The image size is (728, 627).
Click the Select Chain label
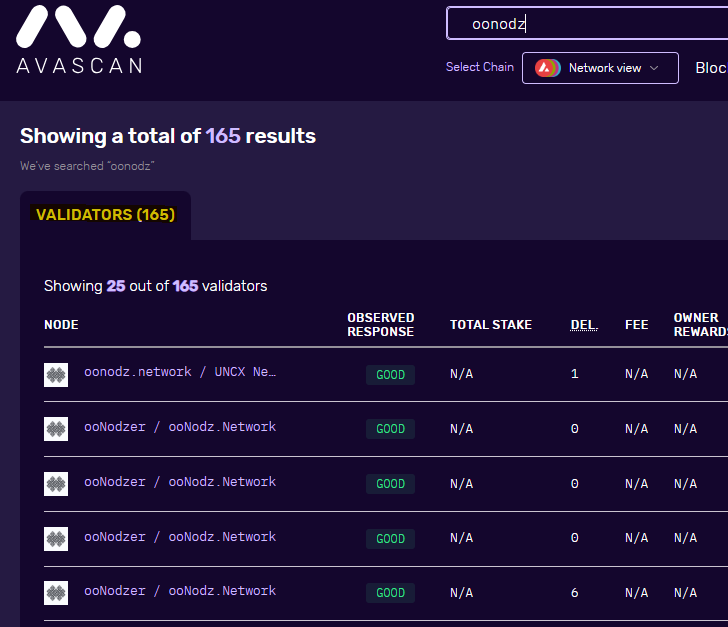coord(480,67)
